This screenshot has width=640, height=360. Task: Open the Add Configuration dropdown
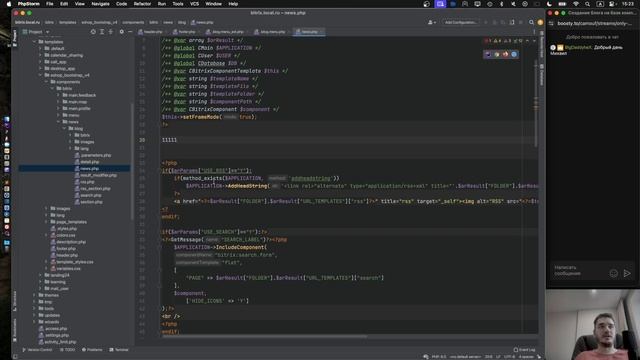pyautogui.click(x=460, y=22)
